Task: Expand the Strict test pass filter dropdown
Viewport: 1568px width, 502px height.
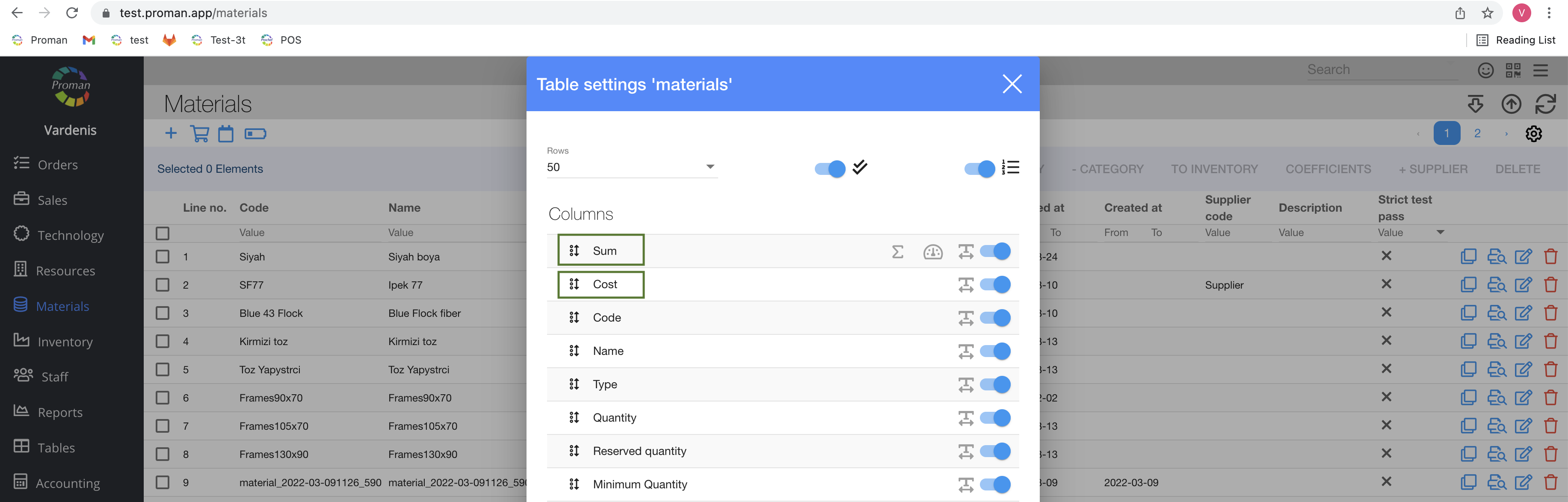Action: 1440,232
